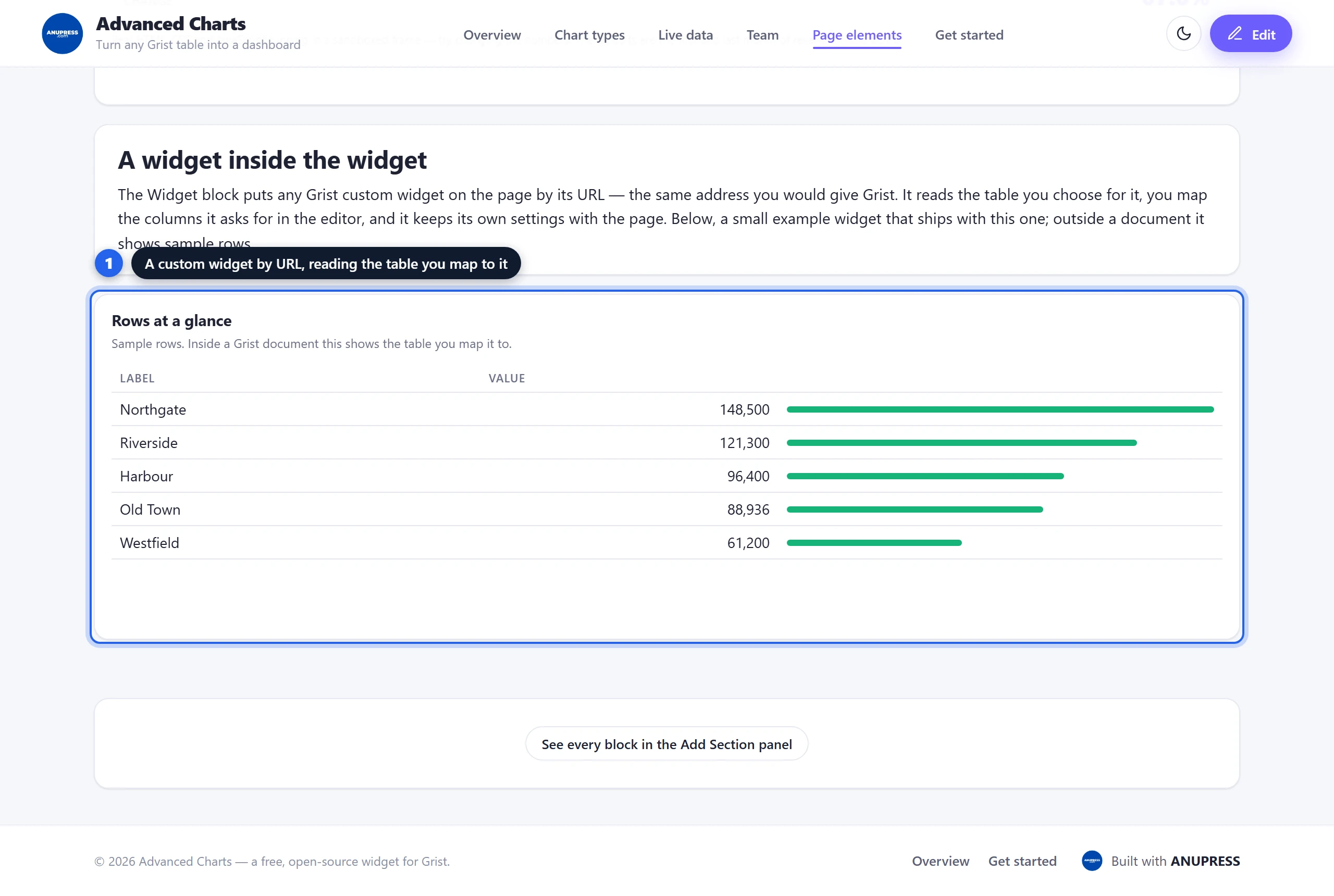Select the Team navigation item

(x=762, y=35)
